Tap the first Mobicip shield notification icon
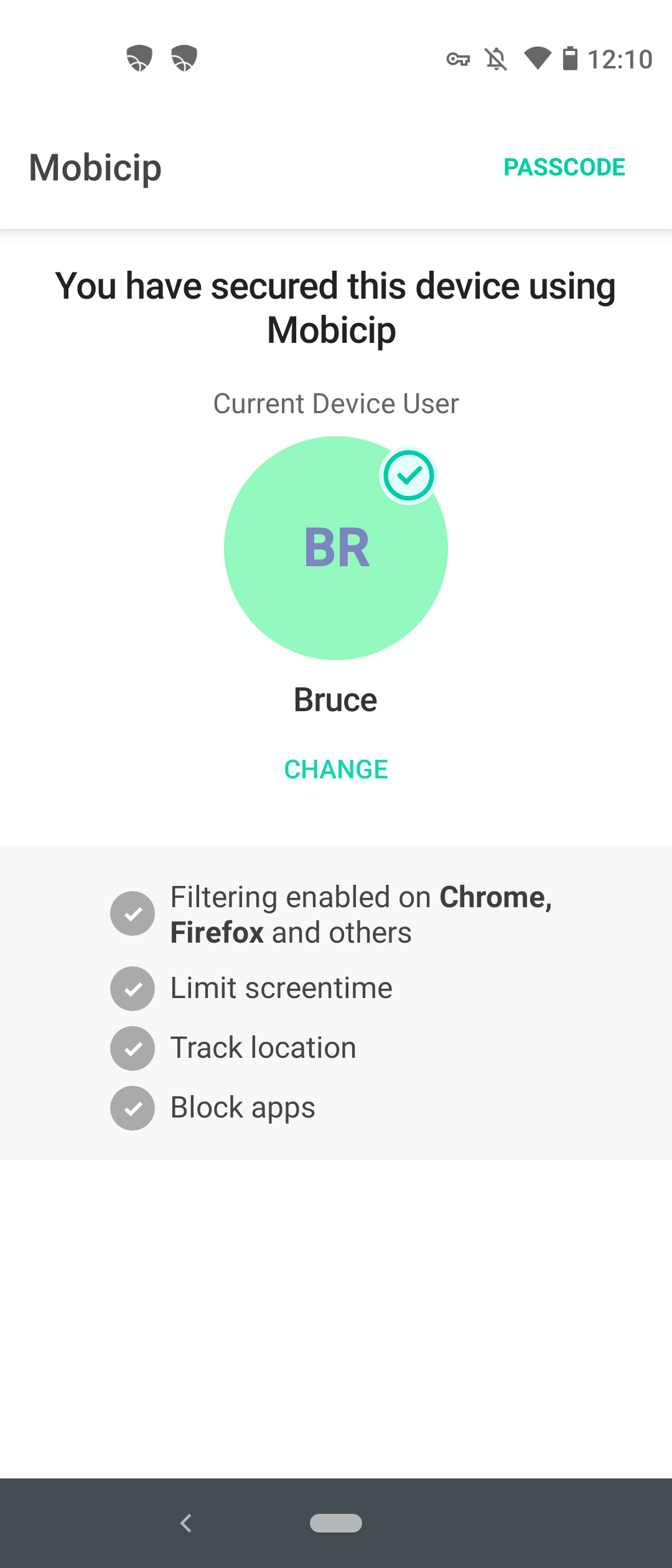Screen dimensions: 672x1568 tap(139, 58)
